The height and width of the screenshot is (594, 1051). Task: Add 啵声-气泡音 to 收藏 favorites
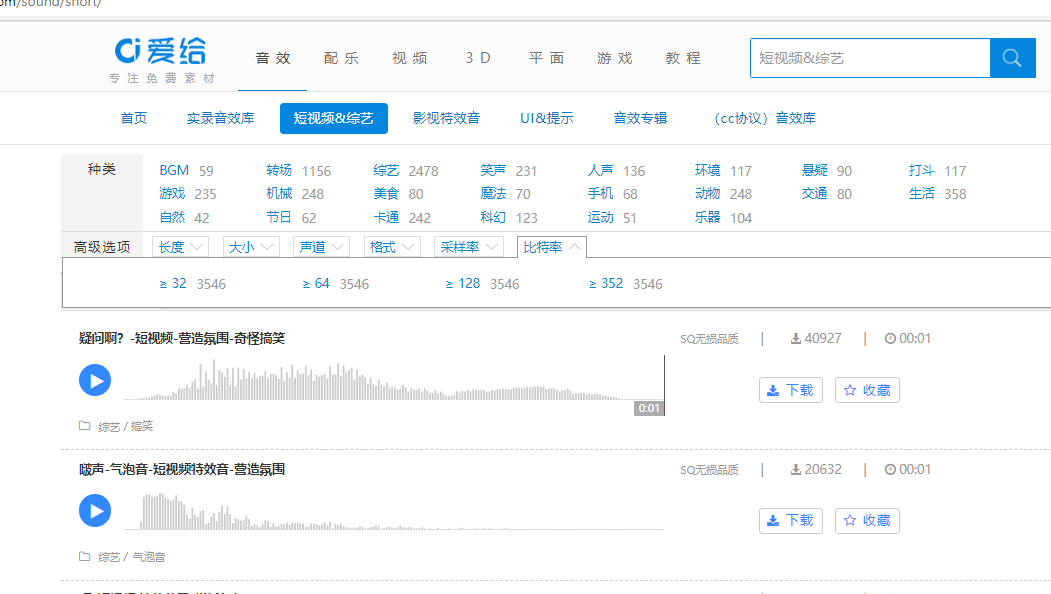point(867,520)
